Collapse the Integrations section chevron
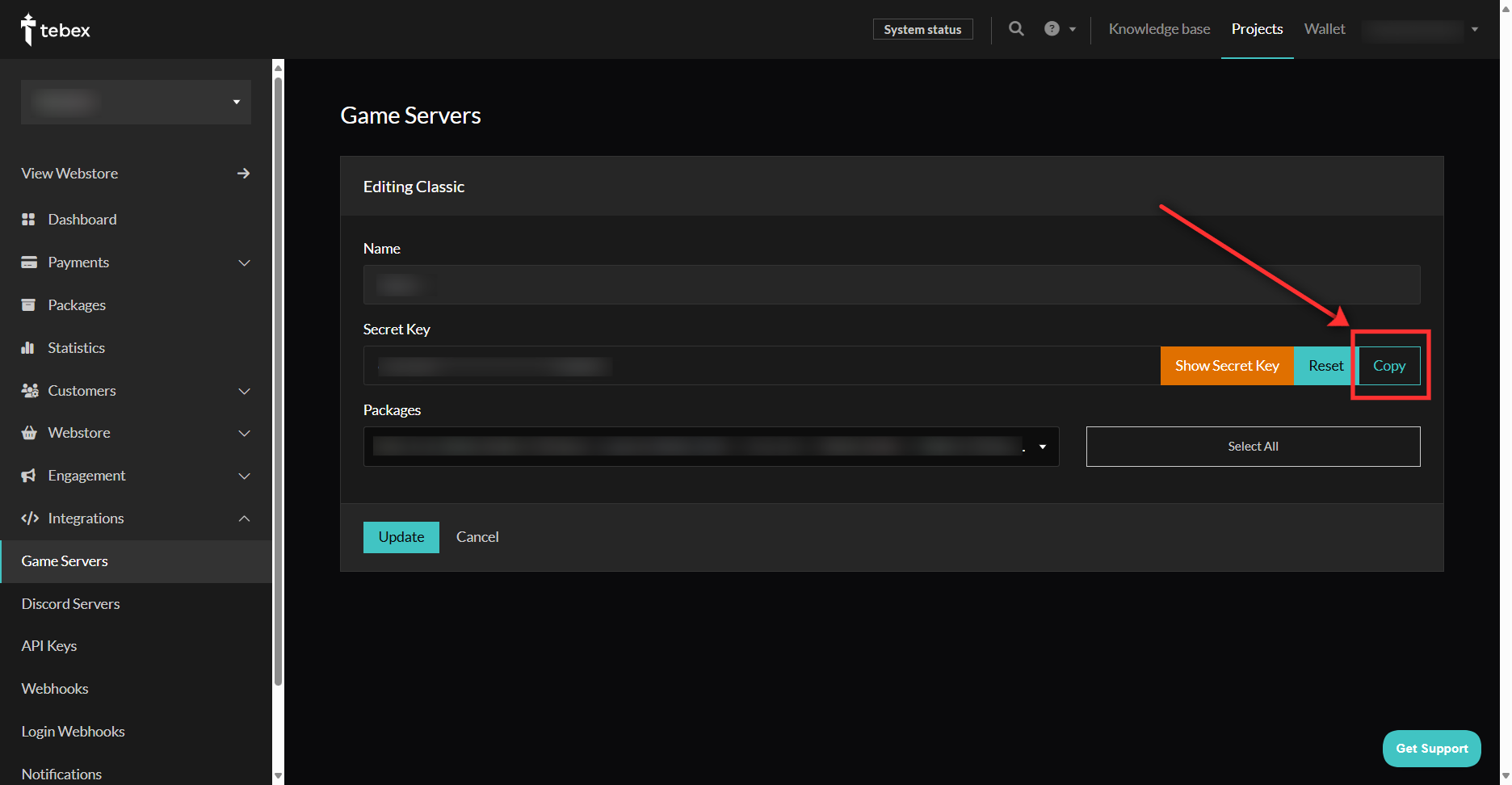This screenshot has height=785, width=1512. pyautogui.click(x=244, y=518)
